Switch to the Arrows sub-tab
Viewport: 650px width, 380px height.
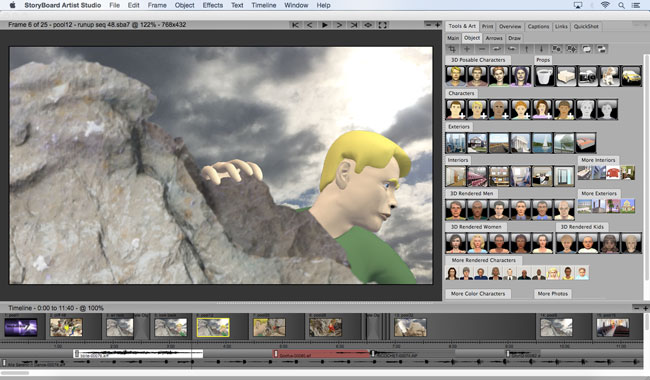(x=494, y=38)
